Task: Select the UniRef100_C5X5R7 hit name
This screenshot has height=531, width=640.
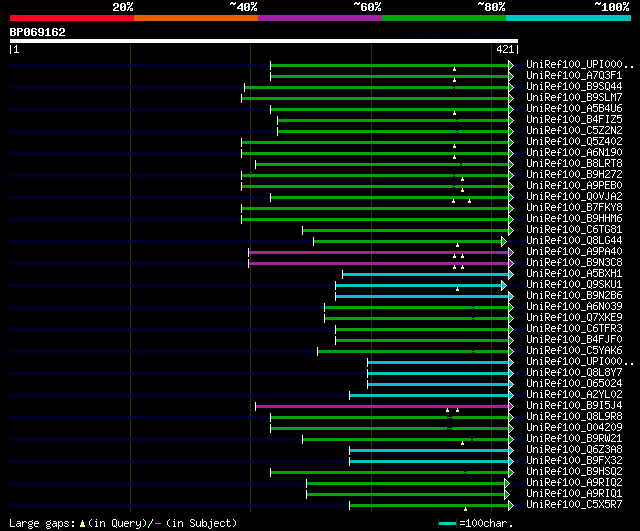Action: click(x=574, y=504)
